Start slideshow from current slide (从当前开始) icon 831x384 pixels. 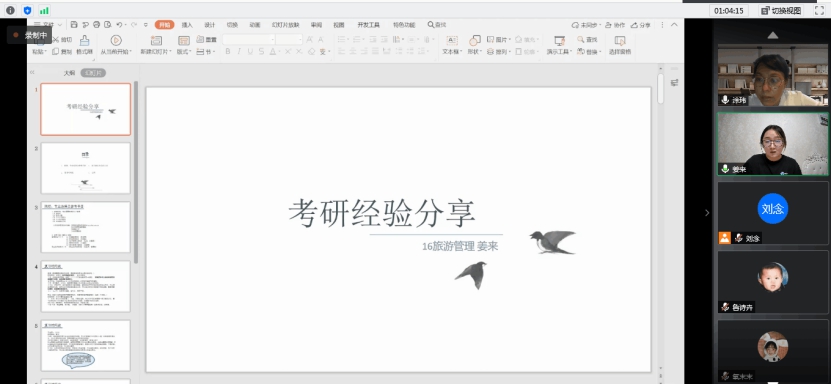(116, 40)
